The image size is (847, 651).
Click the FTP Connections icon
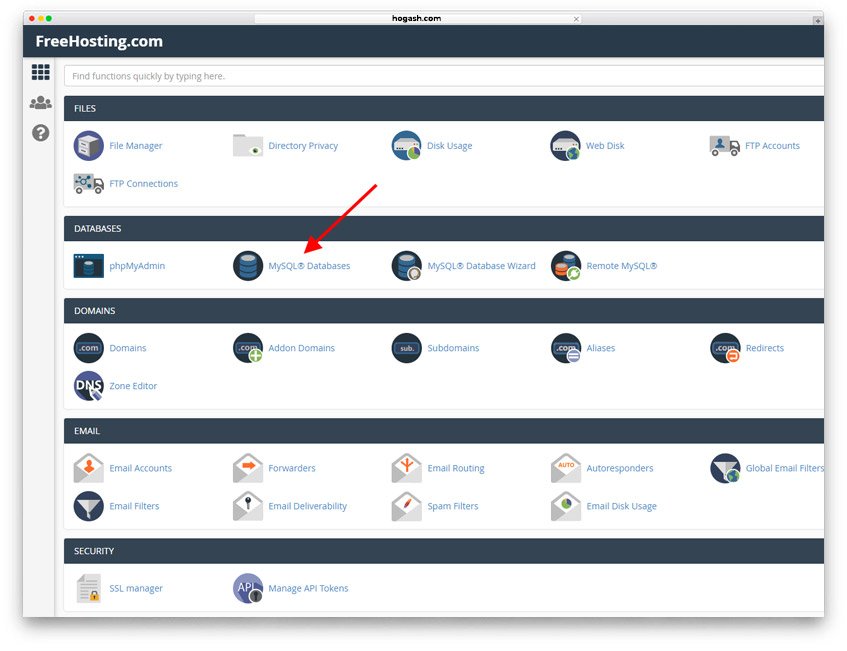pos(89,184)
